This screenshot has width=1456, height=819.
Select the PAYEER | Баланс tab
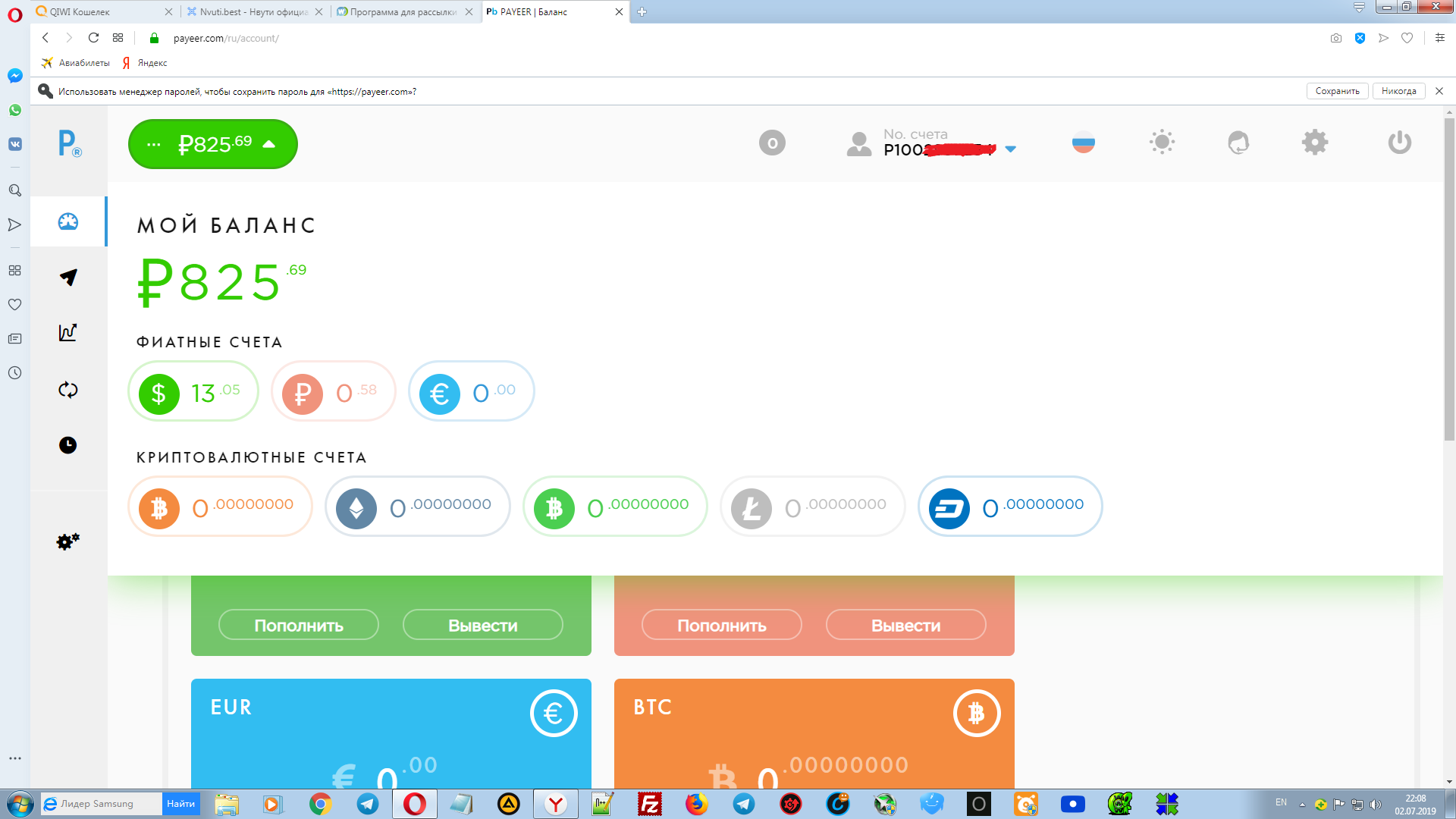[554, 11]
